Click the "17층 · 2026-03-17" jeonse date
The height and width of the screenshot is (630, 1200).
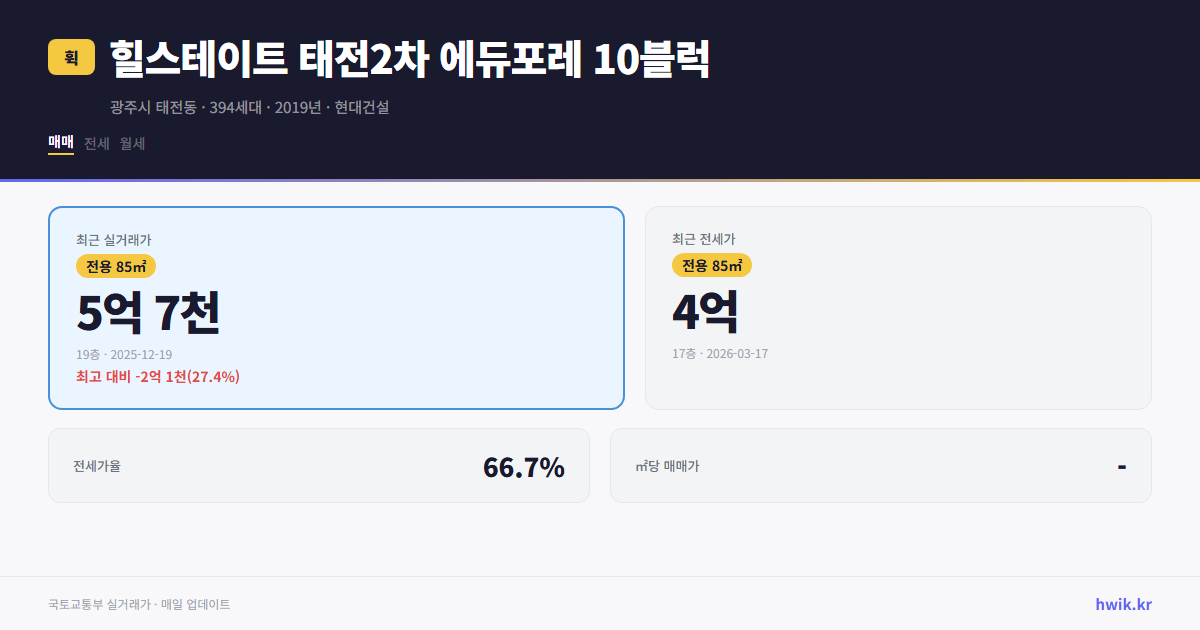click(718, 353)
